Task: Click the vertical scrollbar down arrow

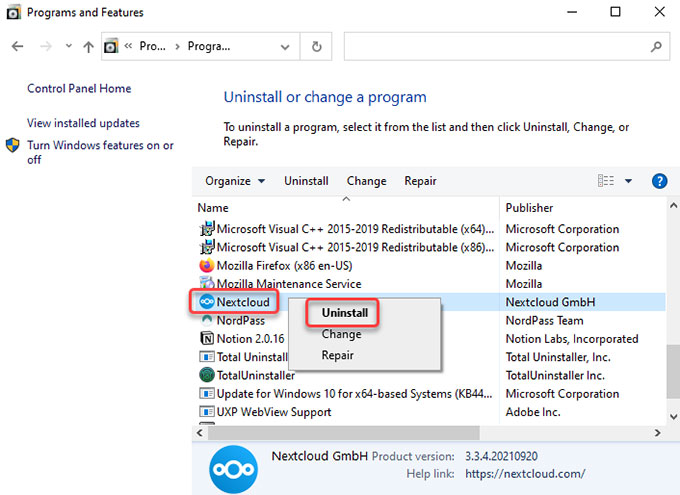Action: (673, 416)
